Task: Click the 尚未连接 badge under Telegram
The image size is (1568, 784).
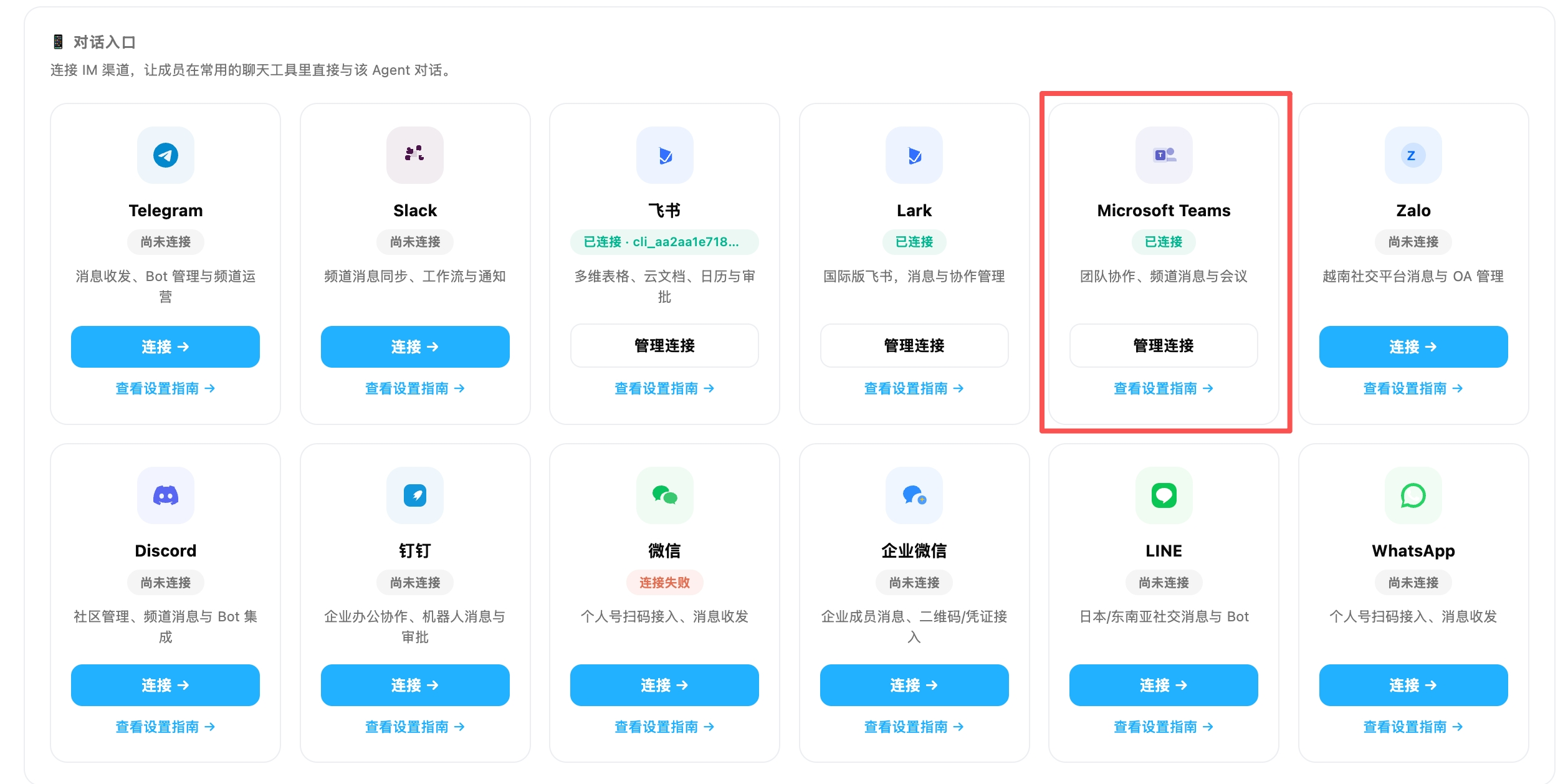Action: [x=165, y=242]
